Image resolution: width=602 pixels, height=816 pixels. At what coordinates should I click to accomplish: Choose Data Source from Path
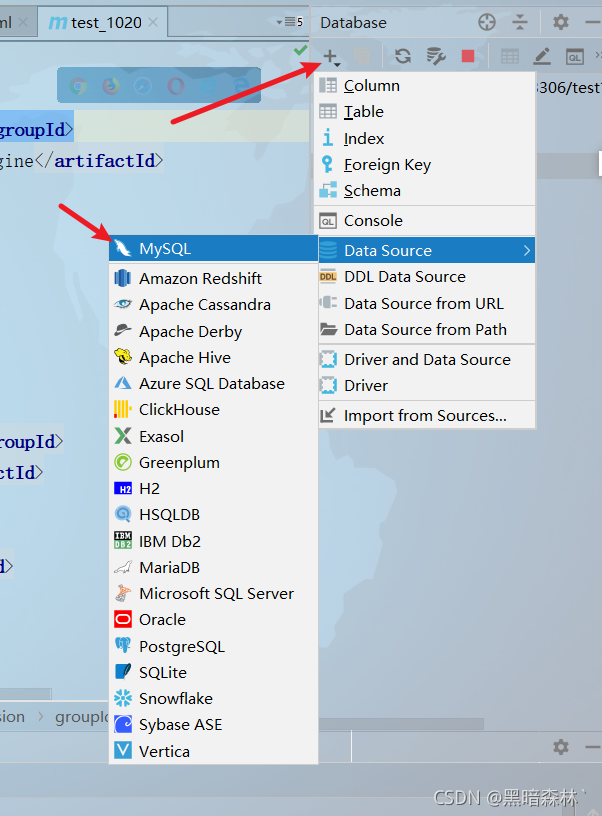pos(426,330)
